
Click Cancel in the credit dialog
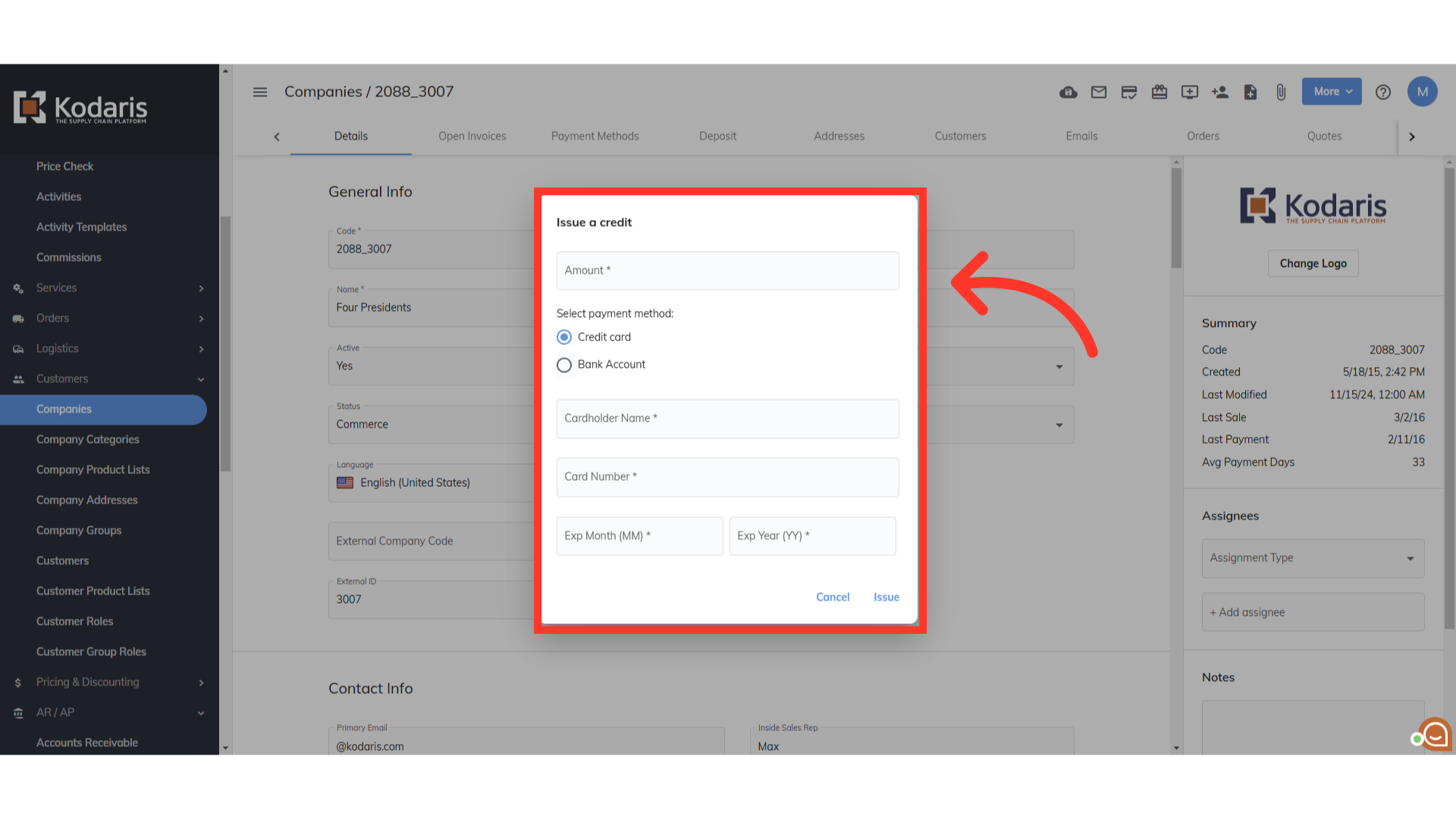(832, 597)
